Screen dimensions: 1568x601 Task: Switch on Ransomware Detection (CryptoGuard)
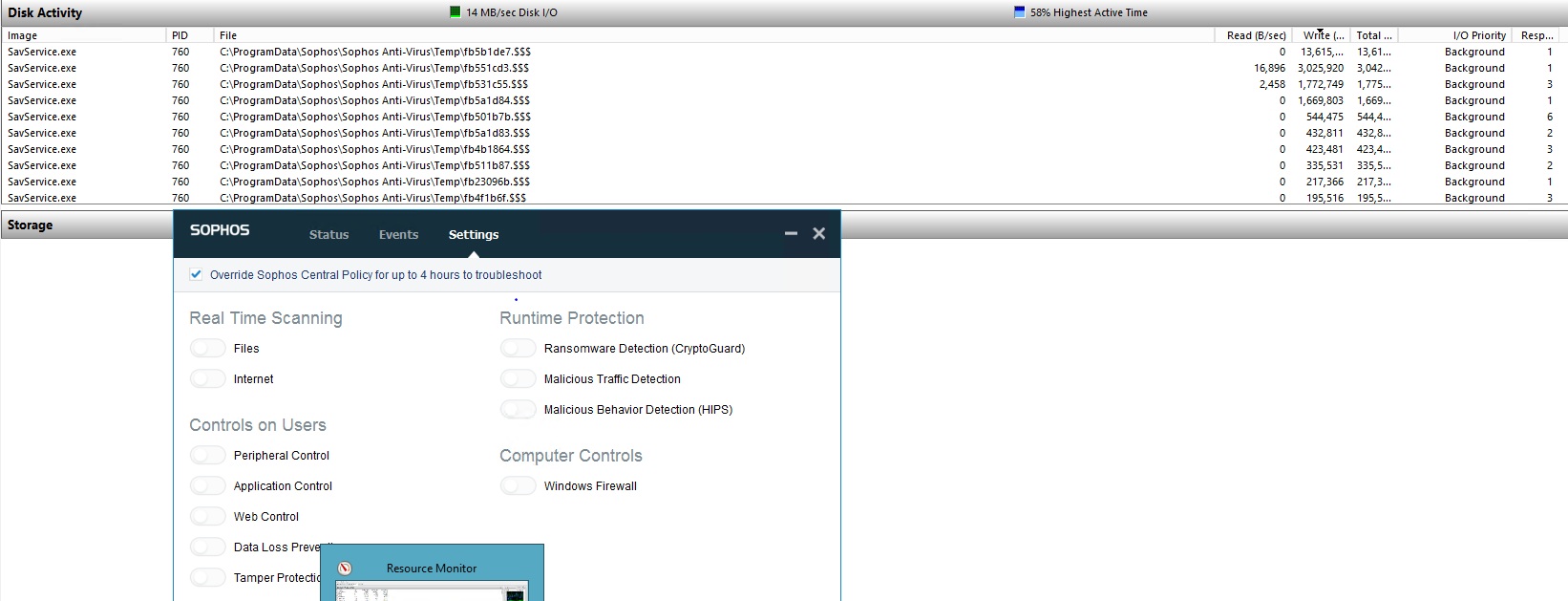coord(519,349)
